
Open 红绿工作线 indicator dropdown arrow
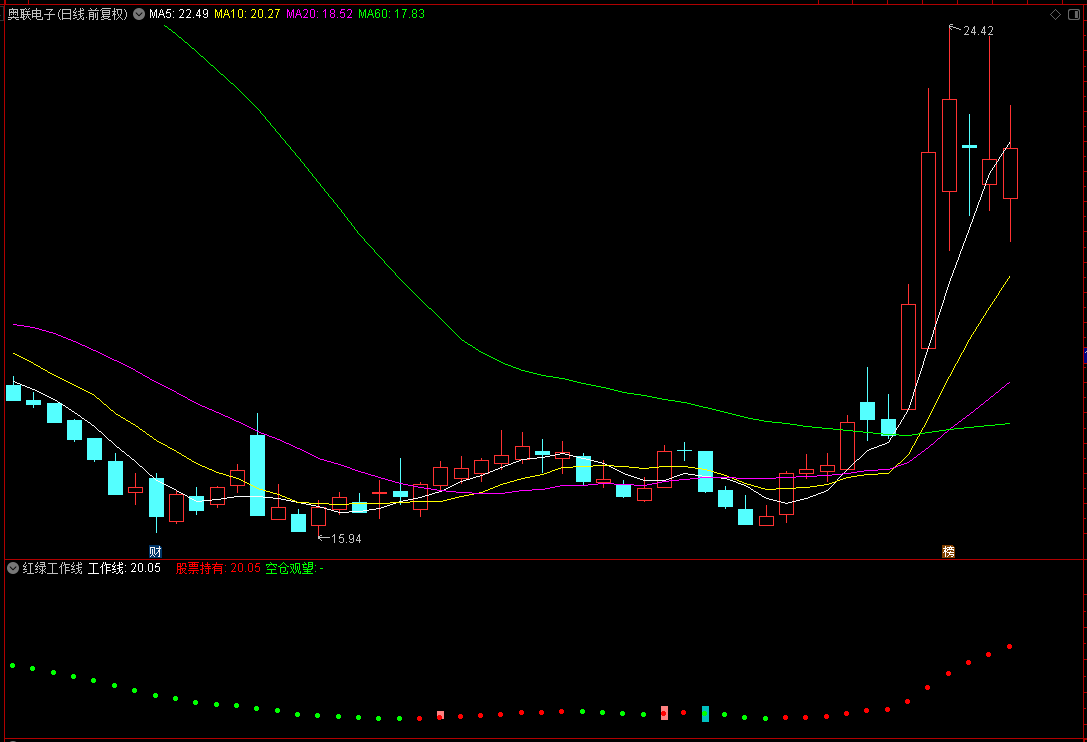click(12, 568)
